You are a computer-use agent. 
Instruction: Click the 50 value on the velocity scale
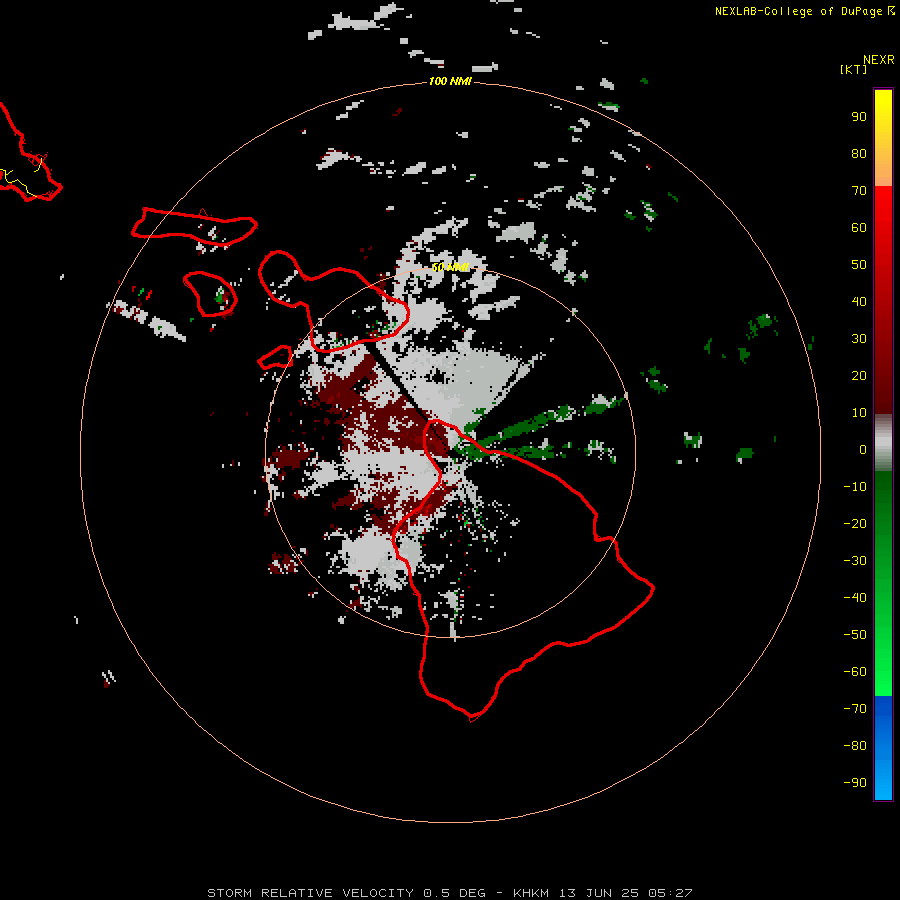(859, 265)
